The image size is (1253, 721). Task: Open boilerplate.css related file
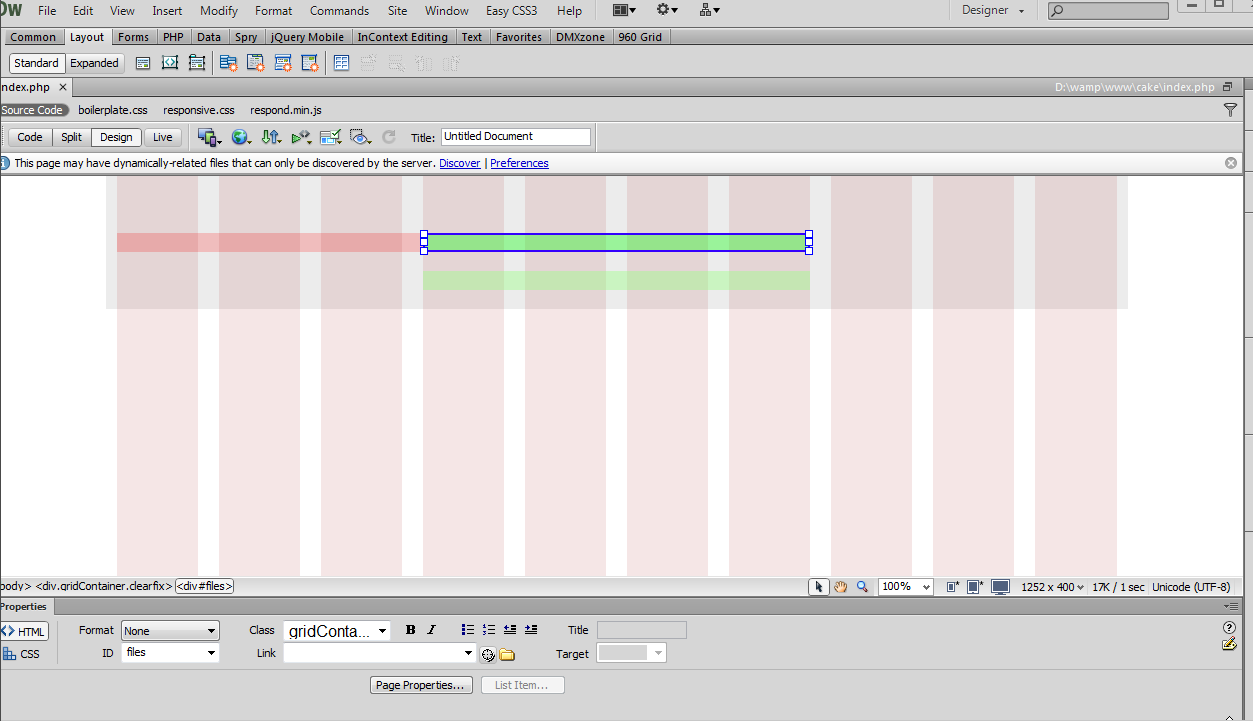click(113, 110)
